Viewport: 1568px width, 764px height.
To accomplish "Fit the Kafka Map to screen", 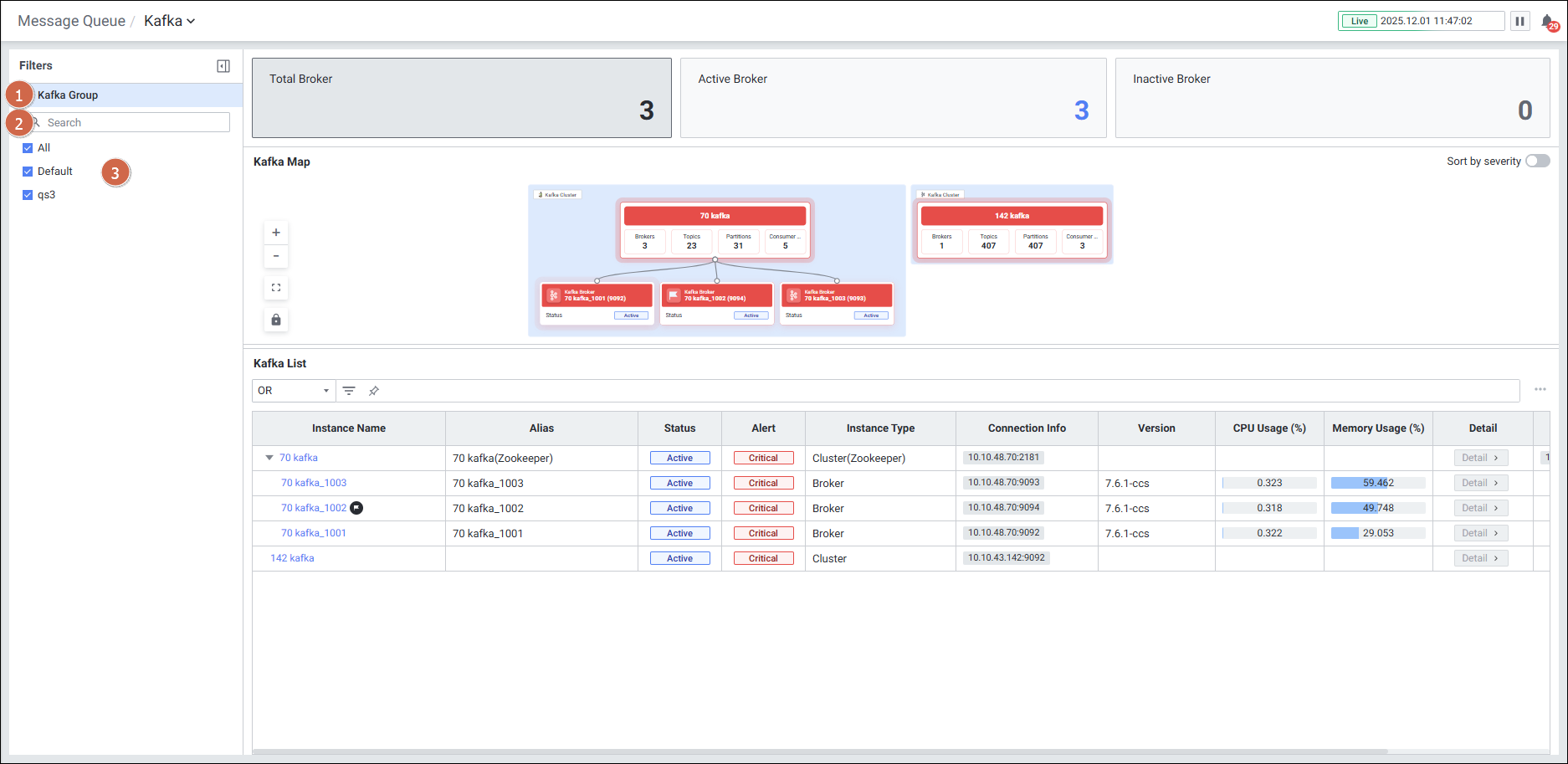I will click(276, 288).
